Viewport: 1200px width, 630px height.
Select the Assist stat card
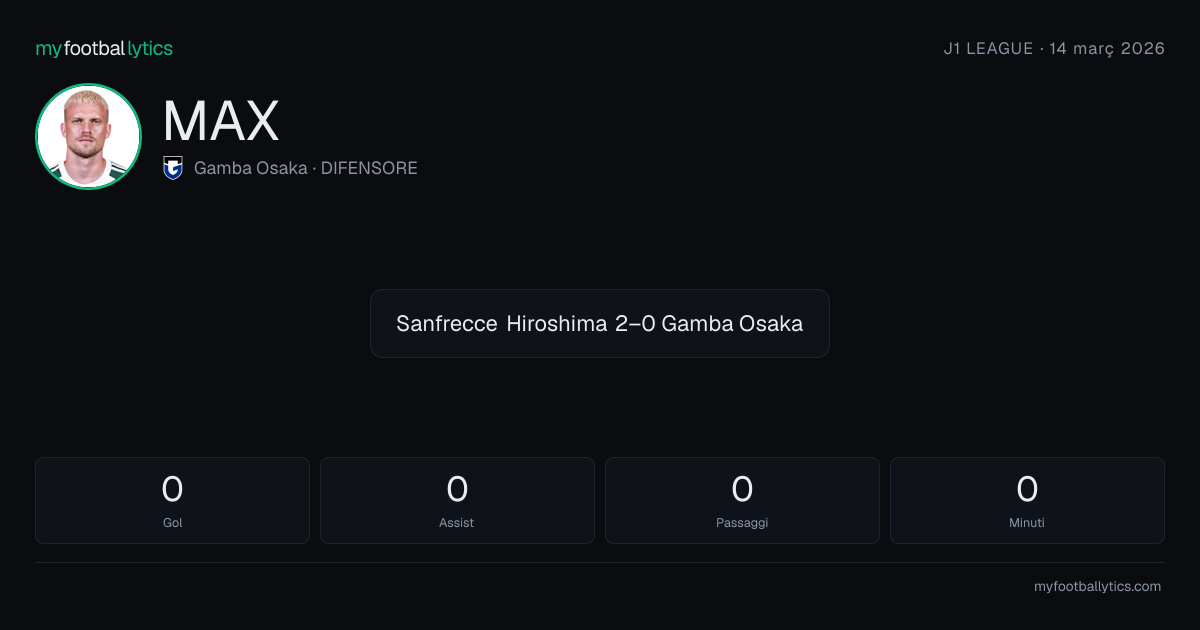pyautogui.click(x=457, y=500)
